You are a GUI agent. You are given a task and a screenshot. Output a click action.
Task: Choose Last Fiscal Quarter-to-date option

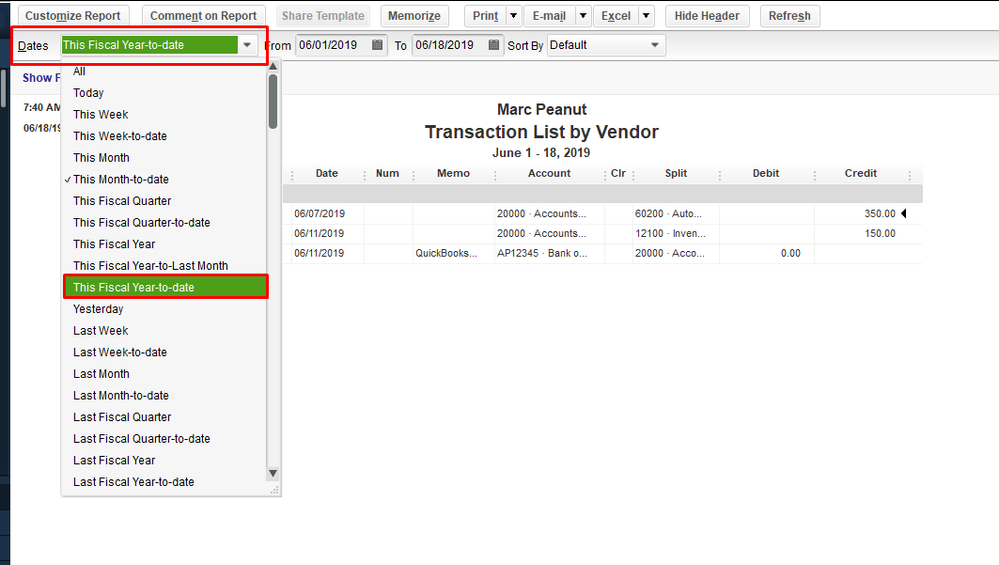point(164,439)
